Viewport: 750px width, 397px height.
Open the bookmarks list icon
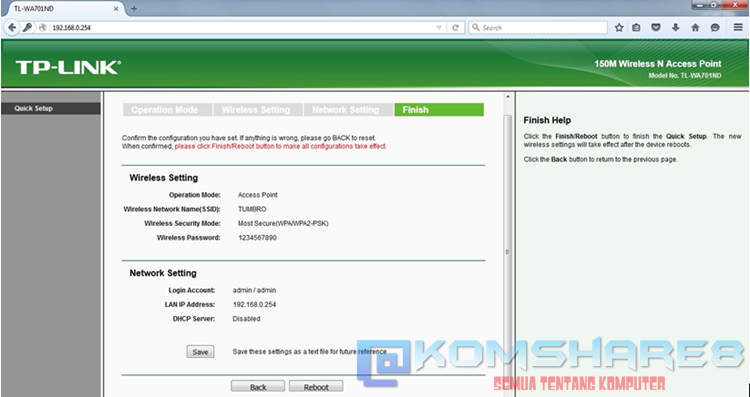pyautogui.click(x=636, y=28)
